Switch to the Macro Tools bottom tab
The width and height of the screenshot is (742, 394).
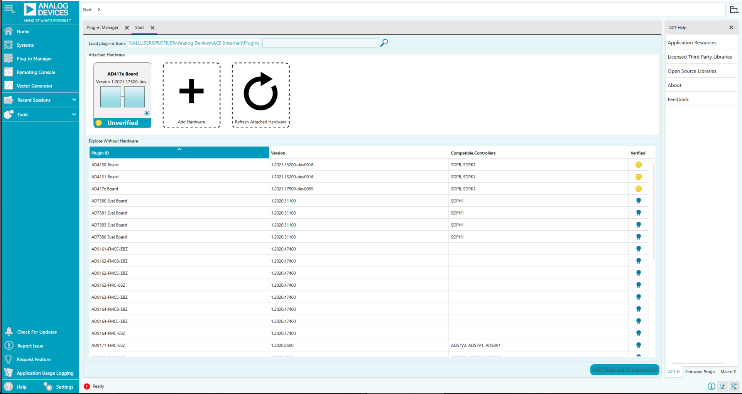728,372
